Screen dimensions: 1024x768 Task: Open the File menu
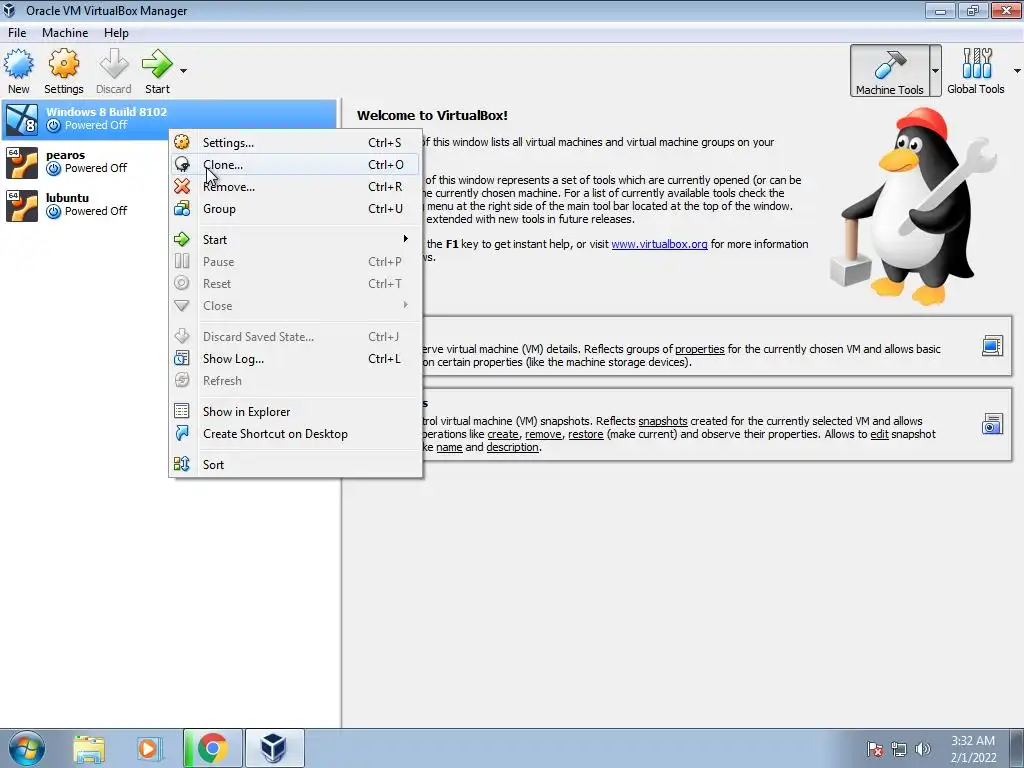pyautogui.click(x=17, y=33)
